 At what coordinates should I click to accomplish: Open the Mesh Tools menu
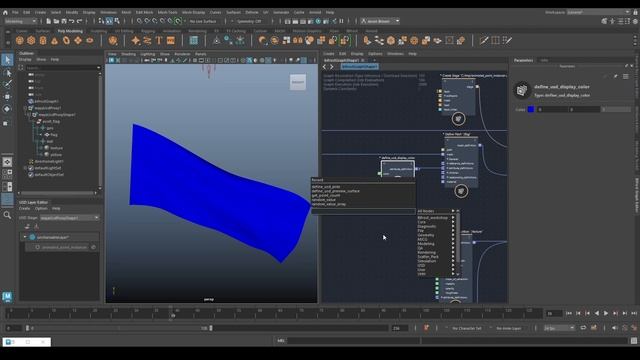point(167,12)
